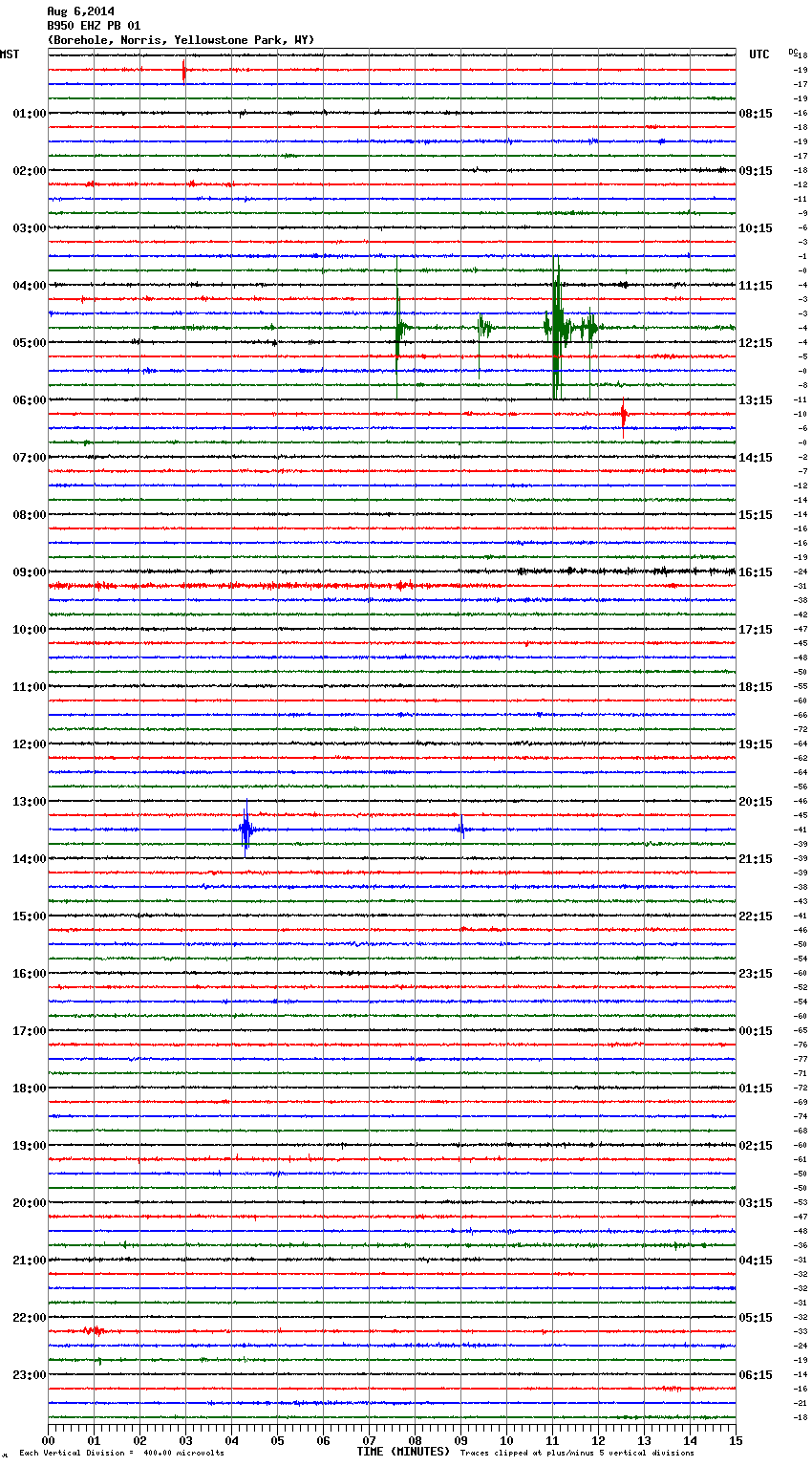Click the 23:15 UTC label
Viewport: 812px width, 1466px height.
(x=756, y=974)
